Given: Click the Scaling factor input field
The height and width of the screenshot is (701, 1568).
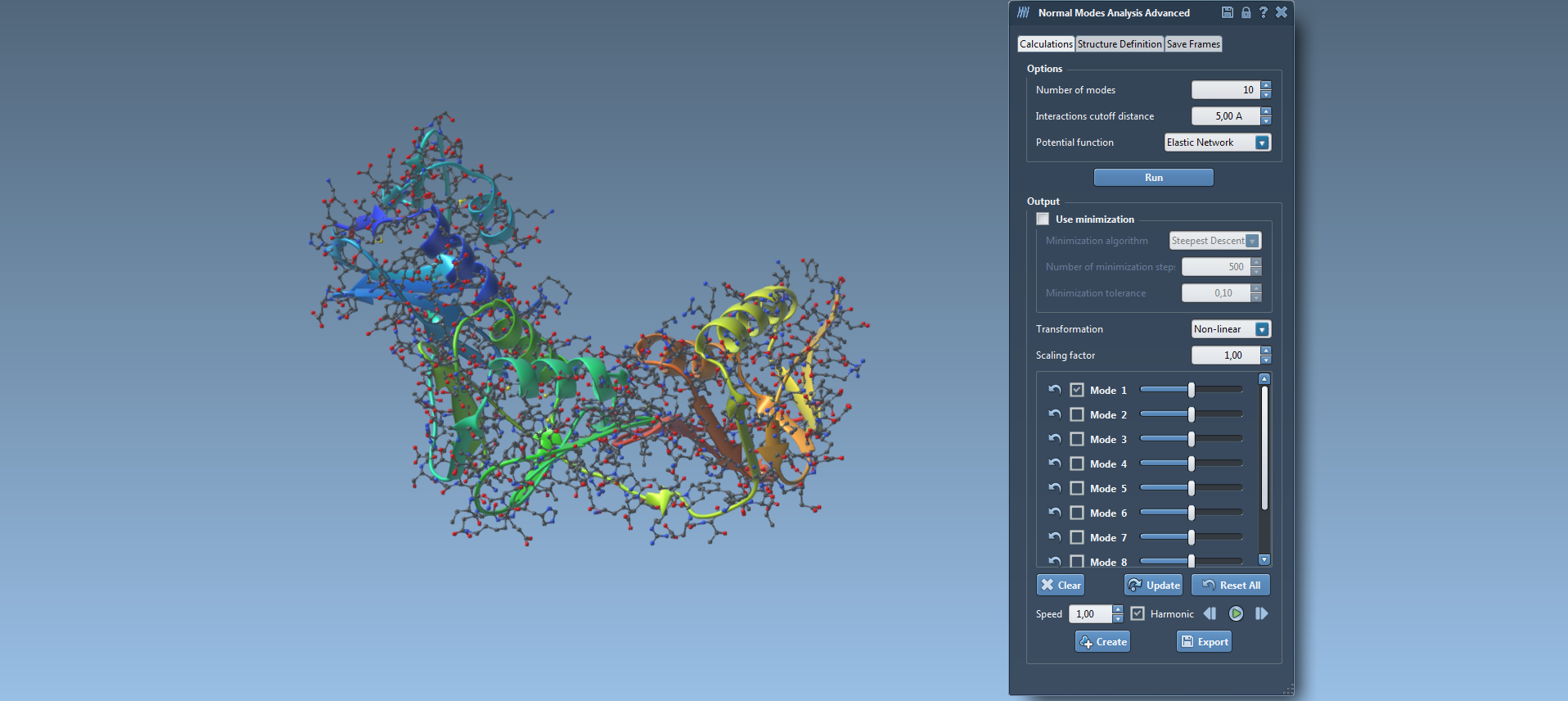Looking at the screenshot, I should tap(1225, 355).
